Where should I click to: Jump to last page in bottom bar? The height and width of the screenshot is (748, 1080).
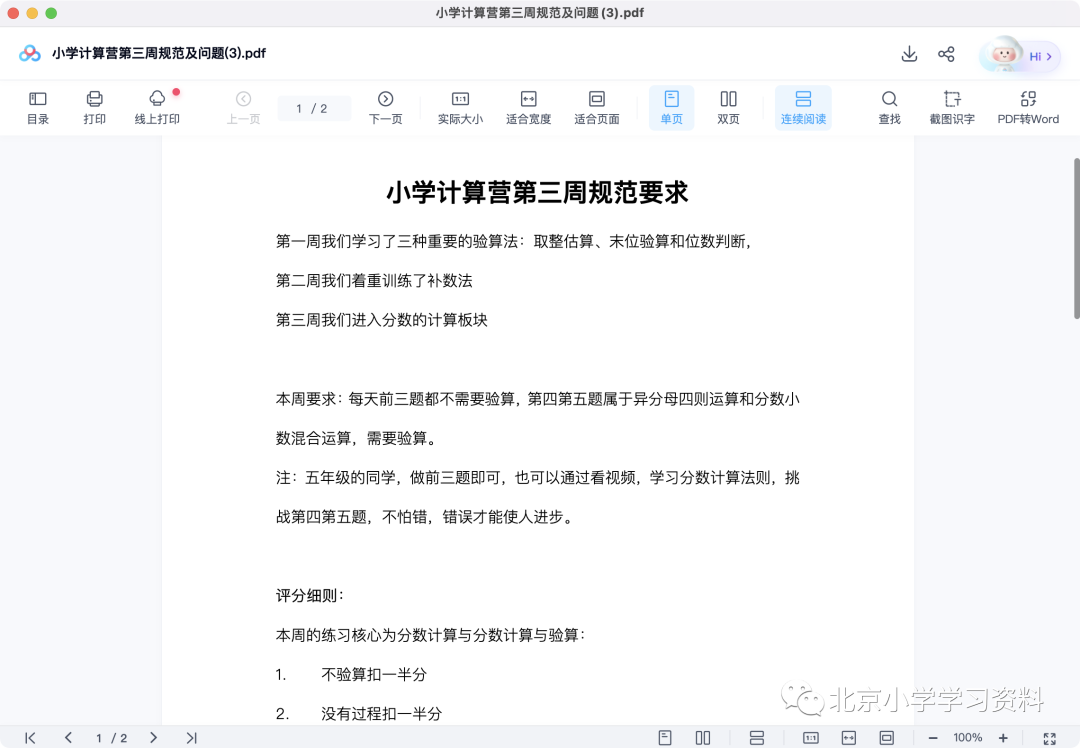tap(191, 738)
